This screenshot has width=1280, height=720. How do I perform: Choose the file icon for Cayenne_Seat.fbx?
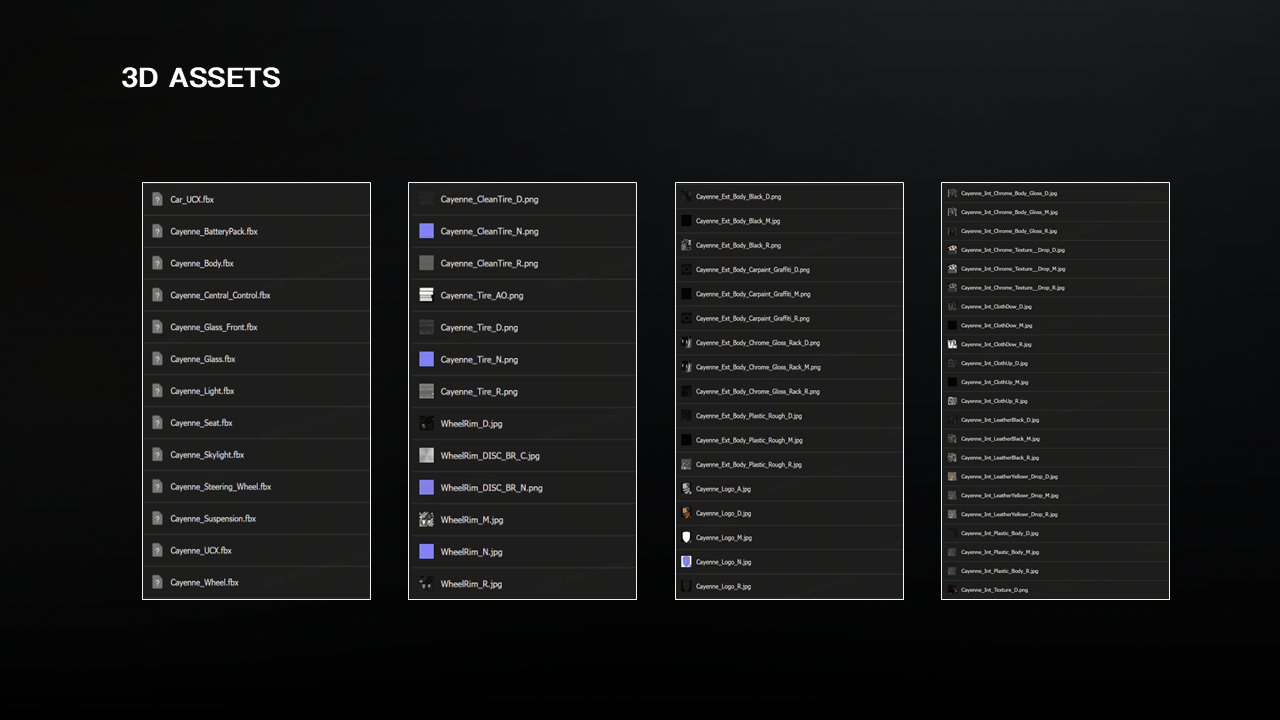click(x=157, y=423)
